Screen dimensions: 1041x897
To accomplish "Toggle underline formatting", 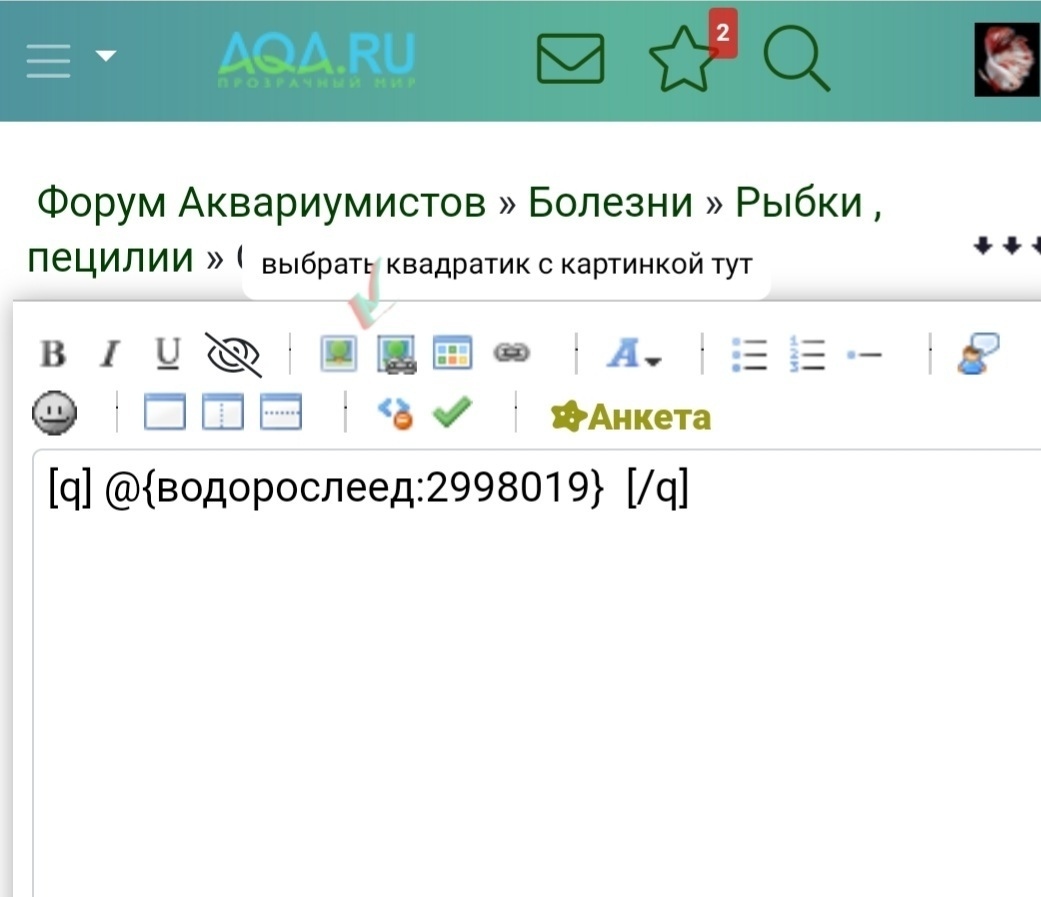I will click(x=167, y=353).
